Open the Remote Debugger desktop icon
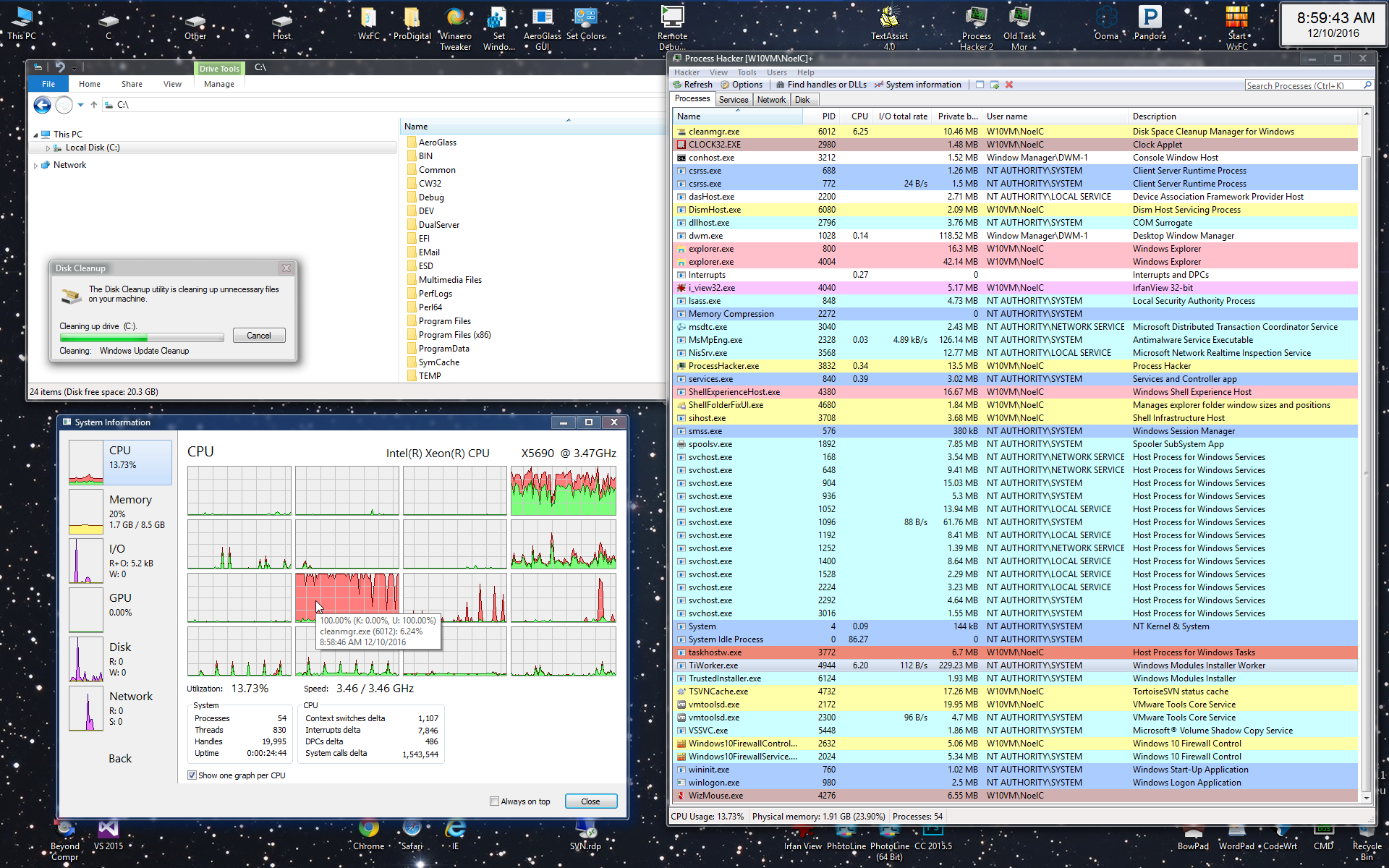 tap(672, 29)
